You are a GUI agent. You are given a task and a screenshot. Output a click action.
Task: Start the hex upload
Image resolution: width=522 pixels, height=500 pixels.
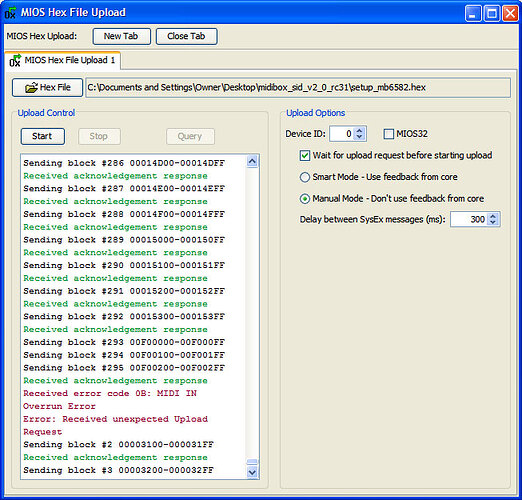coord(42,136)
